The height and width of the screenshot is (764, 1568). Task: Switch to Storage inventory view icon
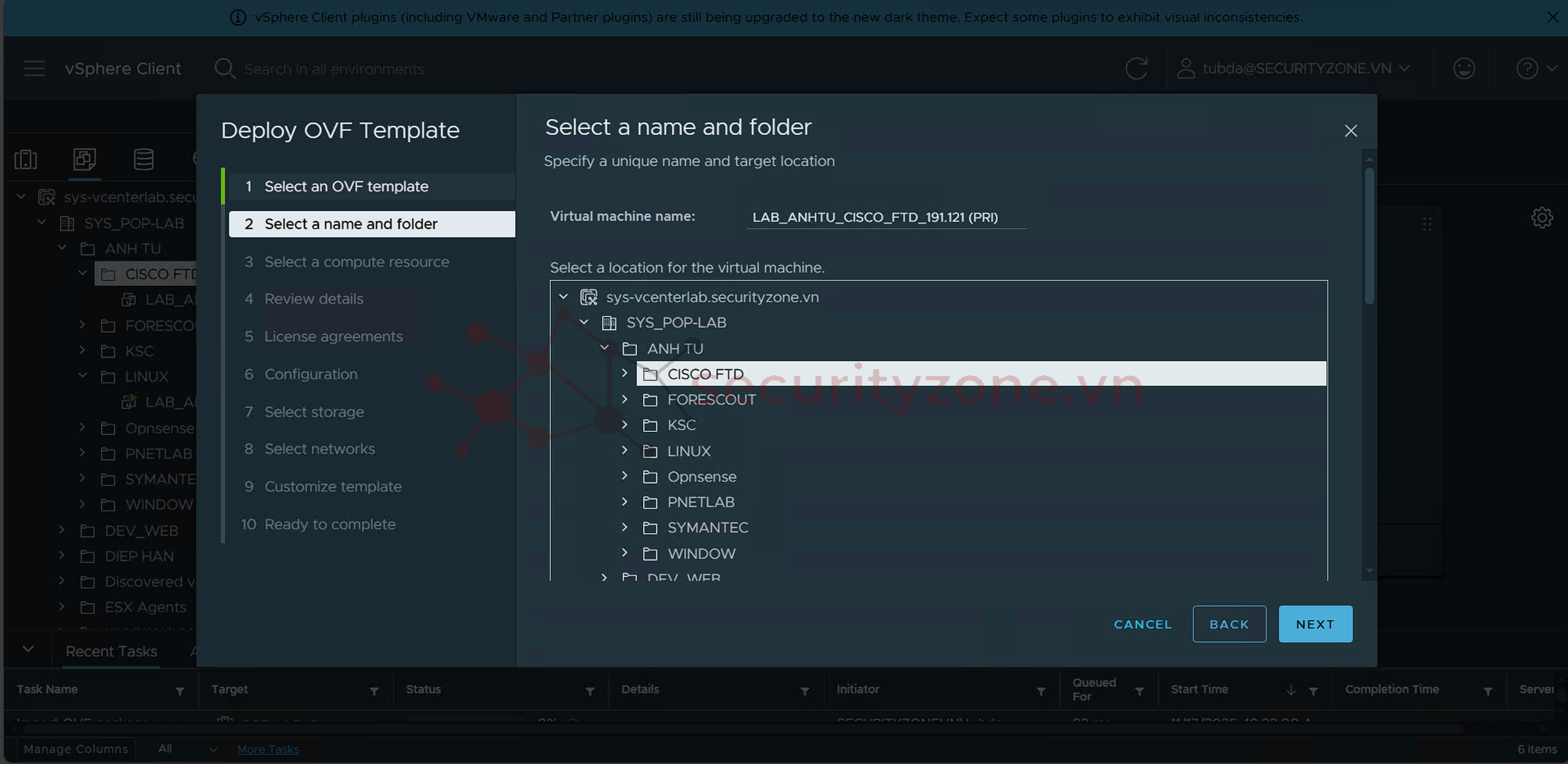144,160
